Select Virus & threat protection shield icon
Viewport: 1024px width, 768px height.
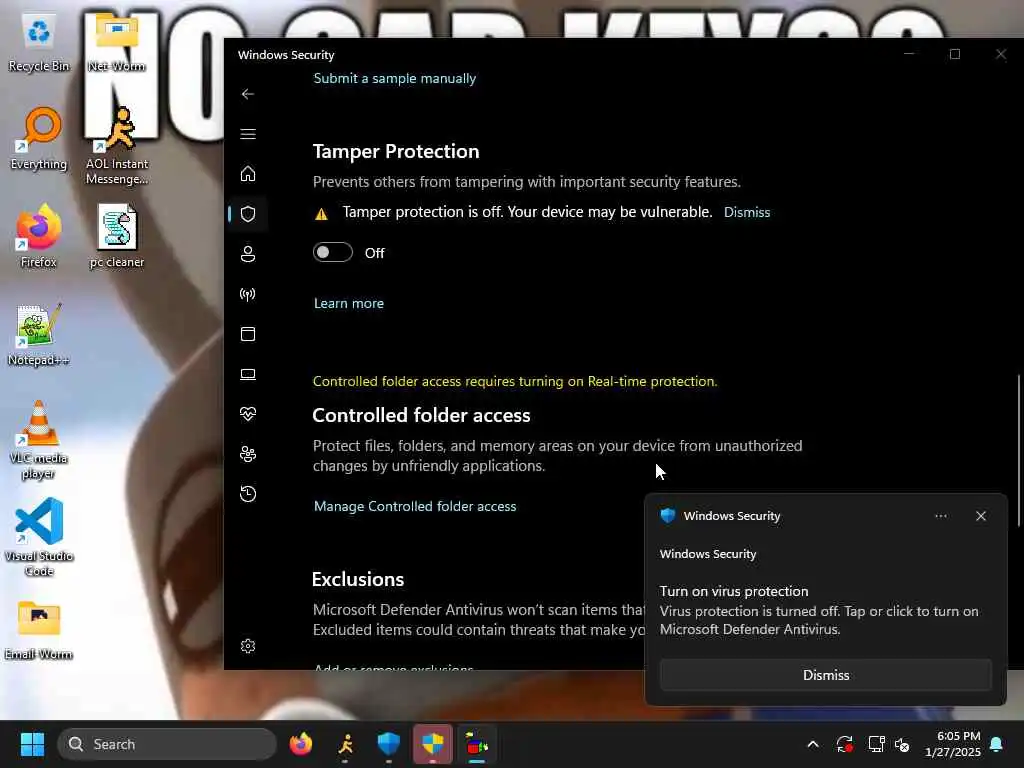(x=248, y=214)
